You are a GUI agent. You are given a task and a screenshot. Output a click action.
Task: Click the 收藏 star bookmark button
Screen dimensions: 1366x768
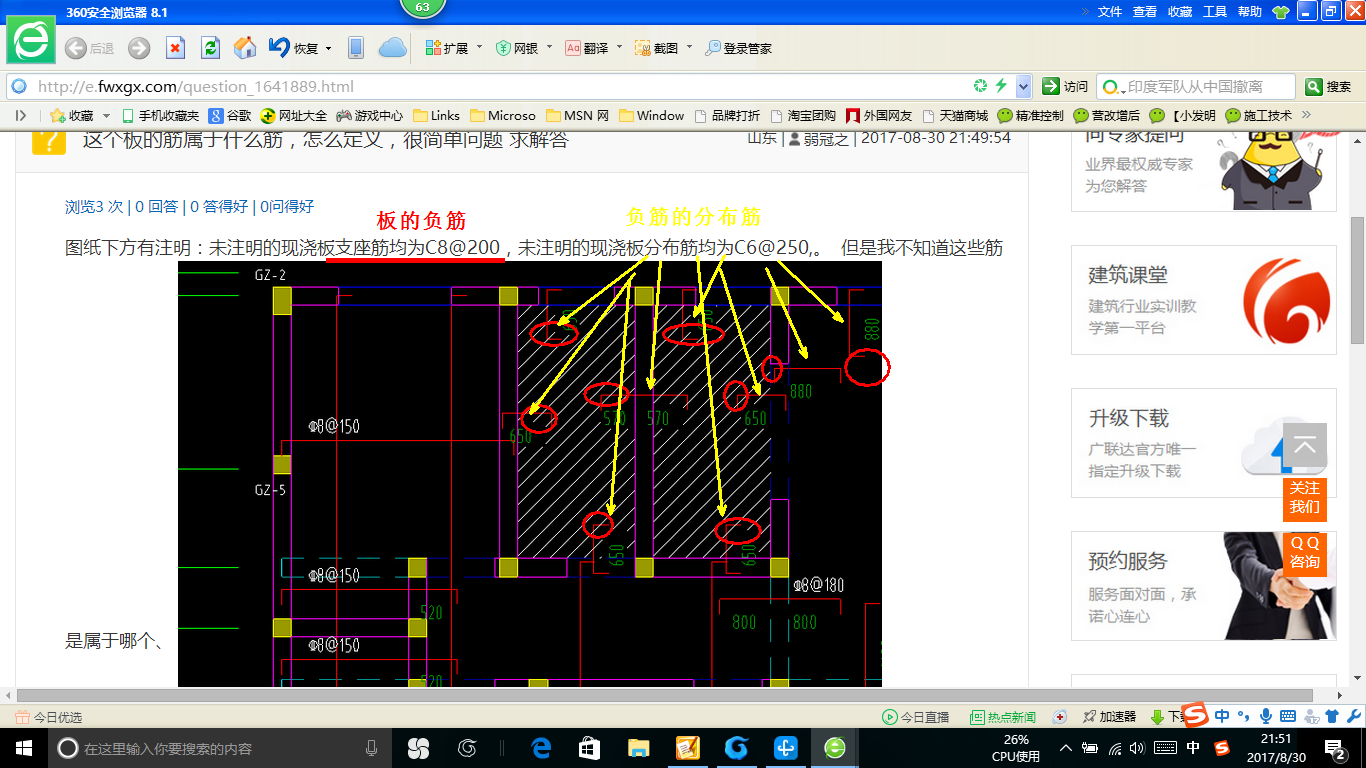(x=71, y=116)
